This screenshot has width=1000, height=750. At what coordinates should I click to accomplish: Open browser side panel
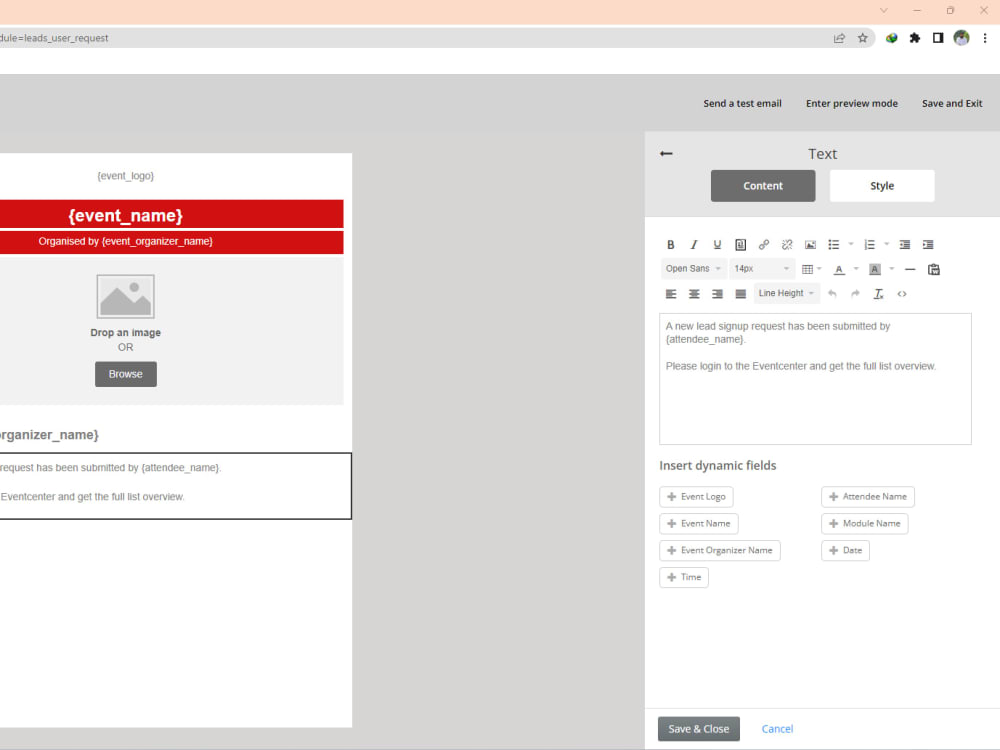coord(938,38)
